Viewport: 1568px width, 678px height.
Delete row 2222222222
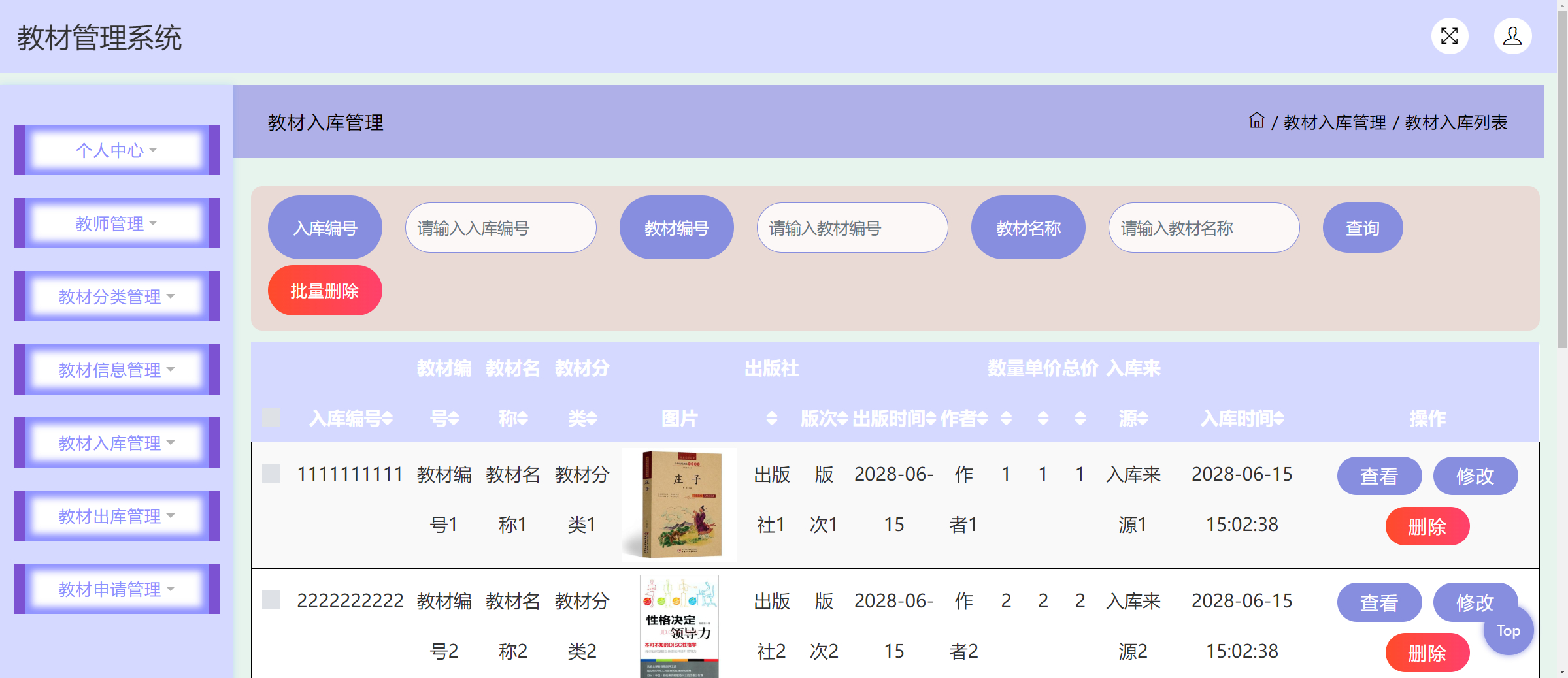point(1427,653)
